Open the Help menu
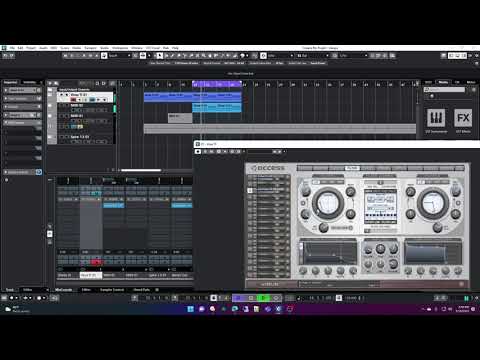480x360 pixels. point(175,48)
